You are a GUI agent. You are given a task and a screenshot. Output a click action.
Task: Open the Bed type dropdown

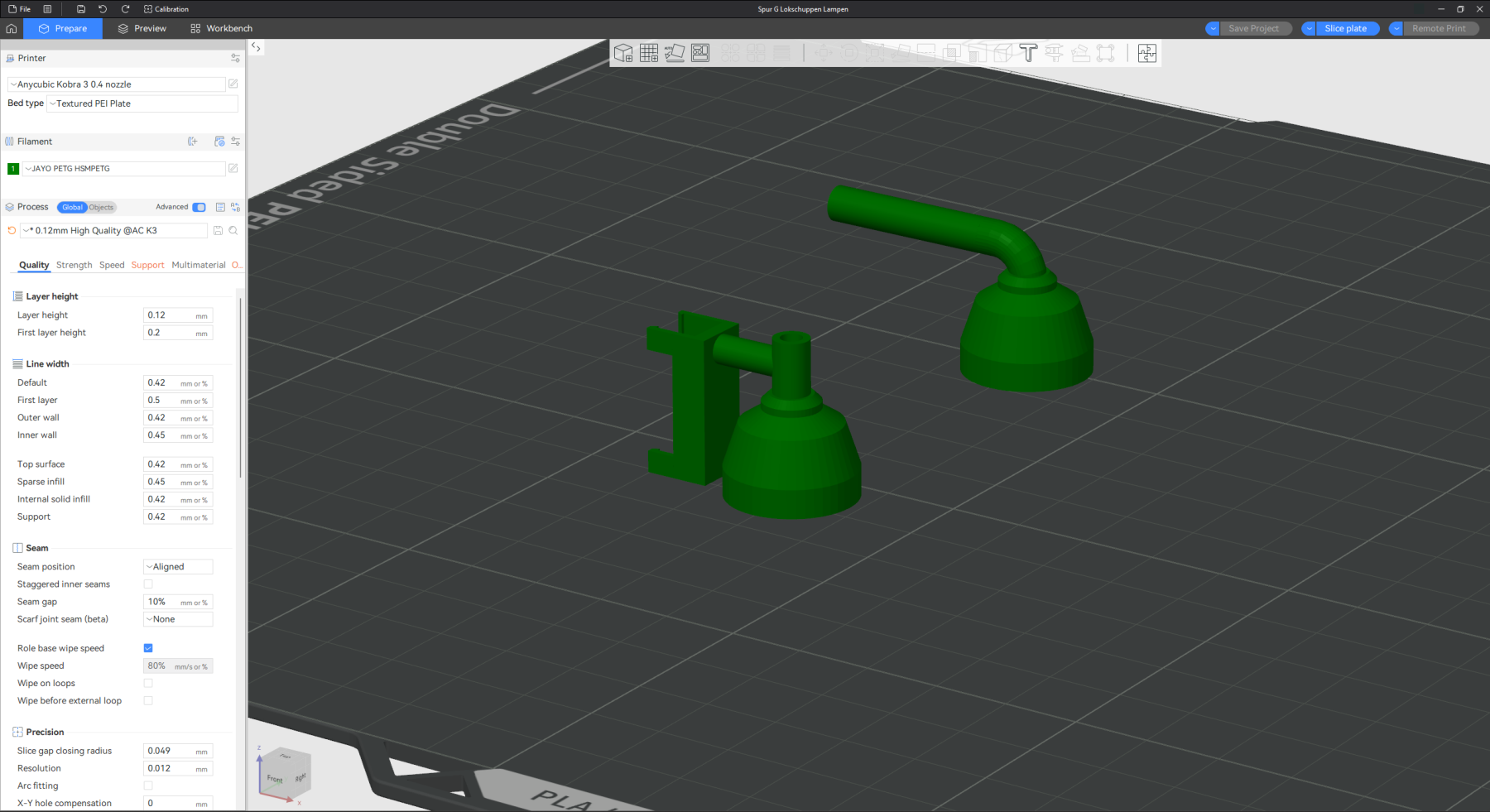pos(142,103)
